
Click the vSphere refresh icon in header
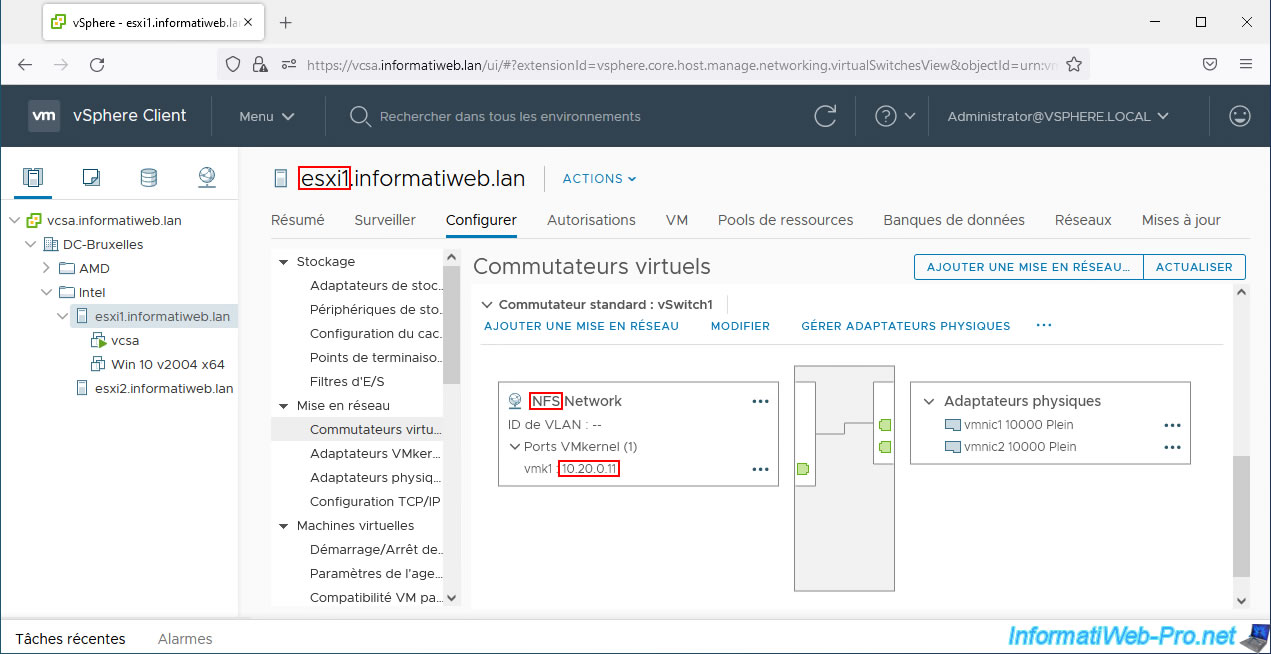coord(825,116)
